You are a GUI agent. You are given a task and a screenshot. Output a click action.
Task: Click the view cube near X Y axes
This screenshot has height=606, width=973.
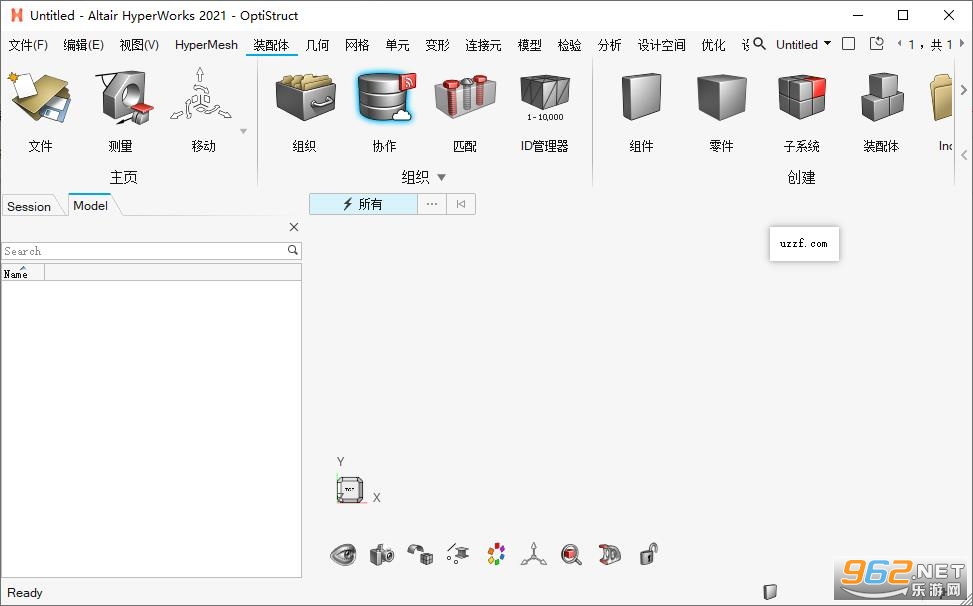pyautogui.click(x=350, y=489)
